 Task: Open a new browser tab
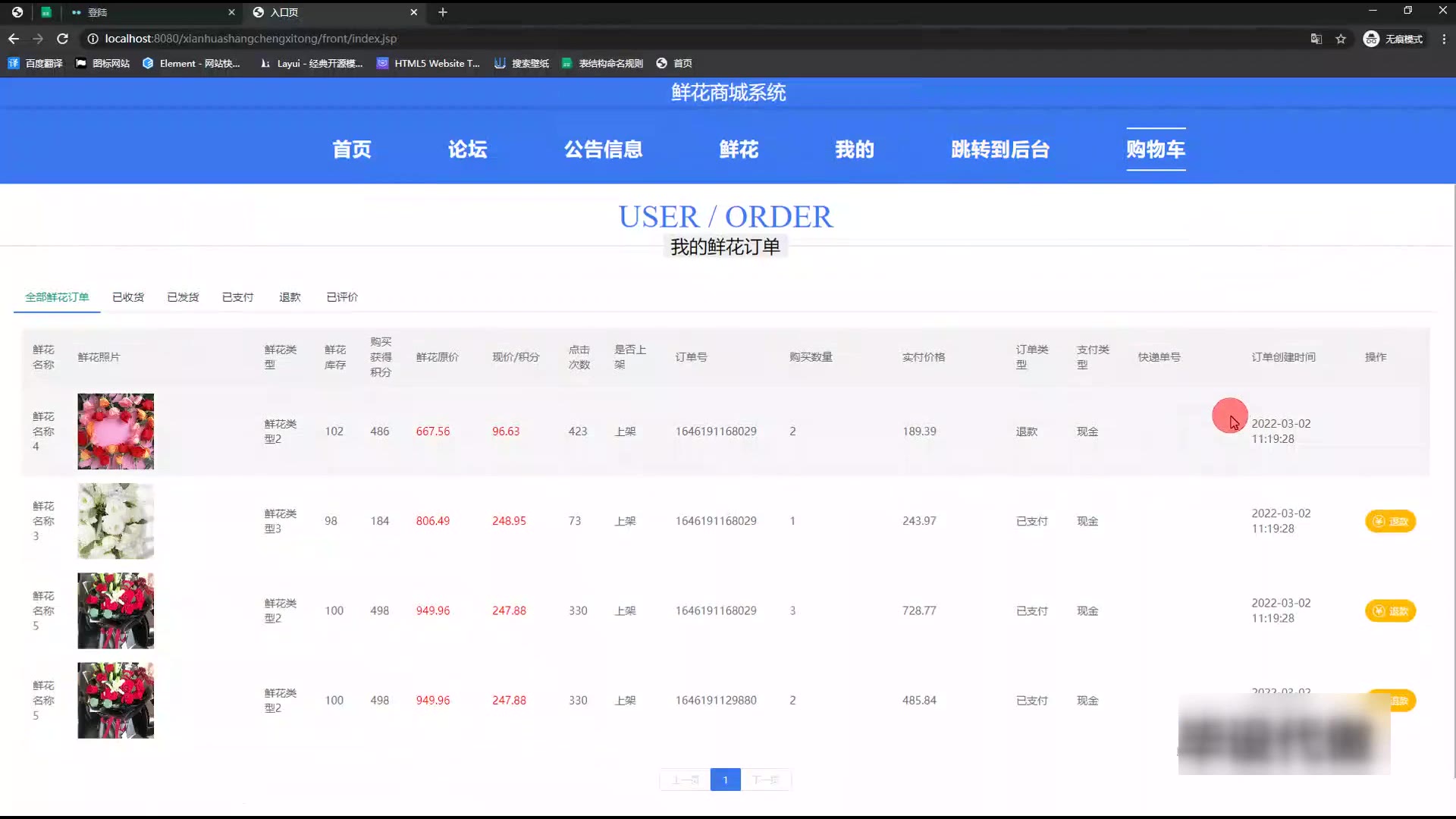coord(443,12)
